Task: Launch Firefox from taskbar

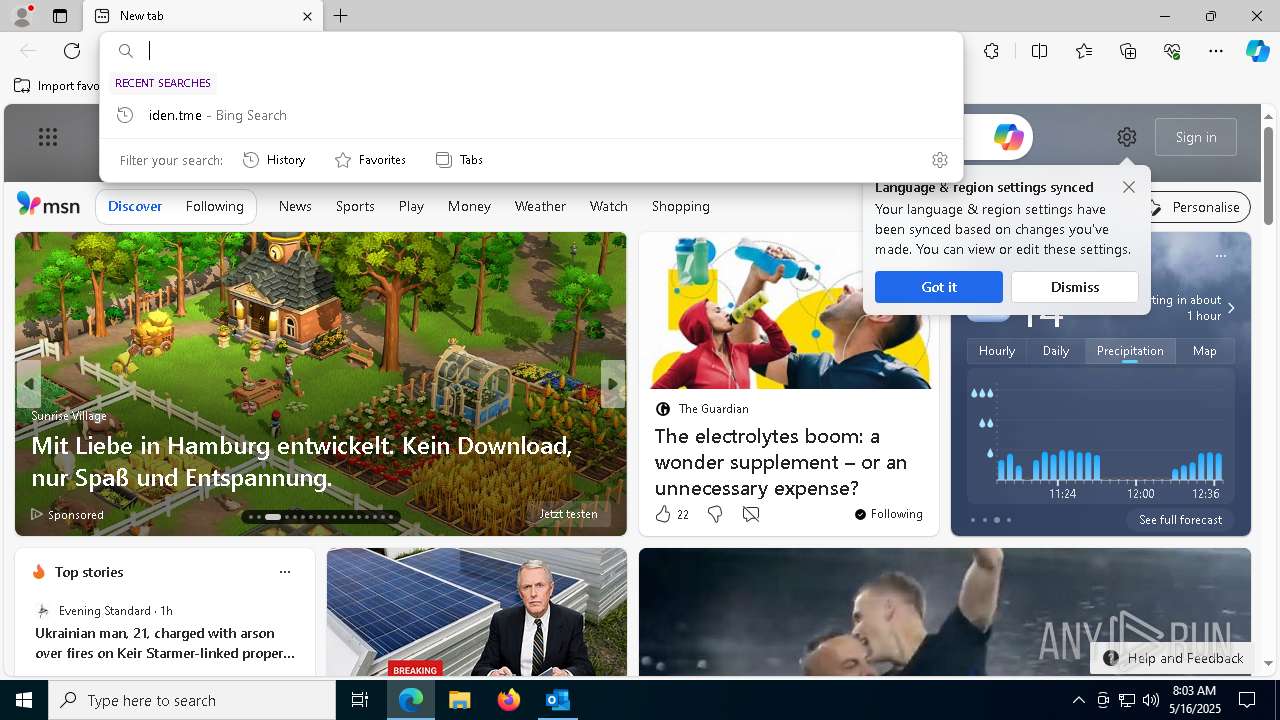Action: pyautogui.click(x=509, y=700)
